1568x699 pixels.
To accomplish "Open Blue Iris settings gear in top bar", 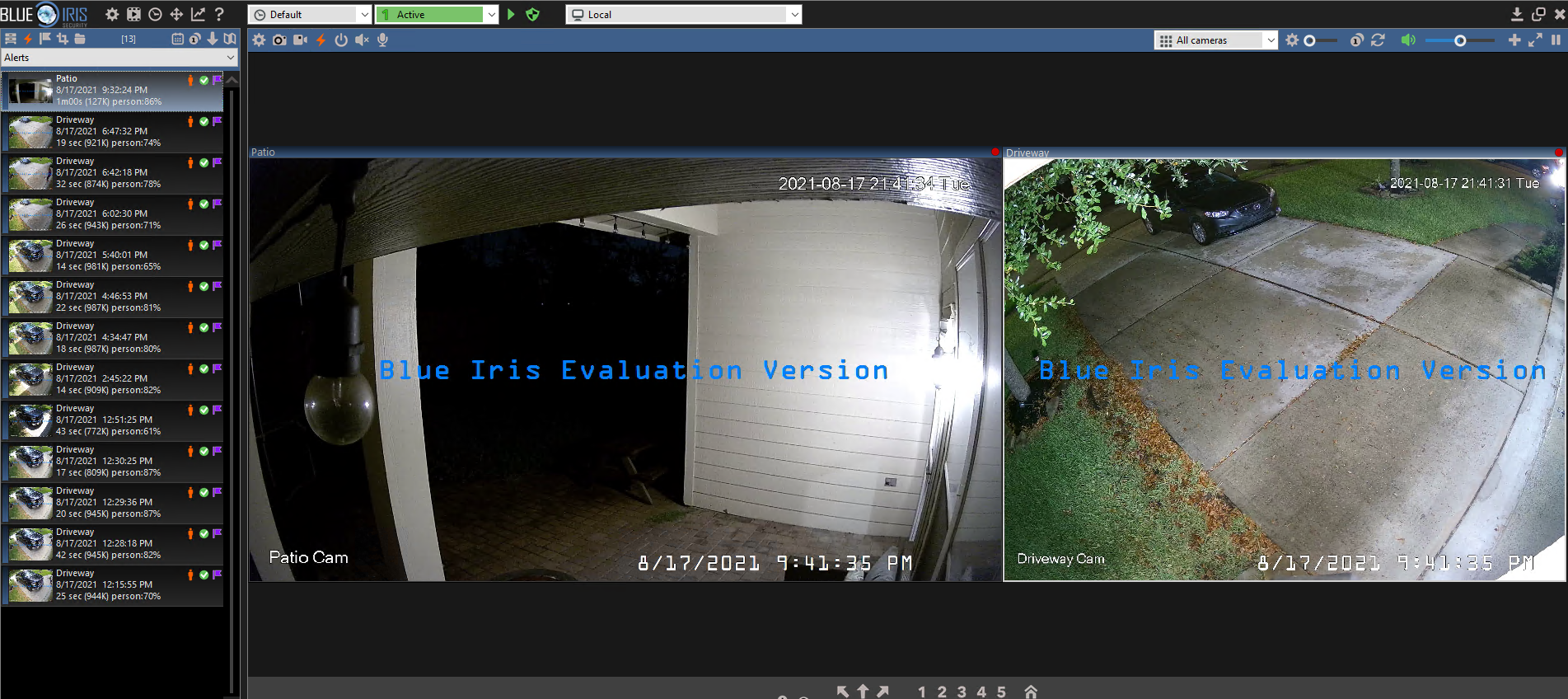I will click(112, 14).
